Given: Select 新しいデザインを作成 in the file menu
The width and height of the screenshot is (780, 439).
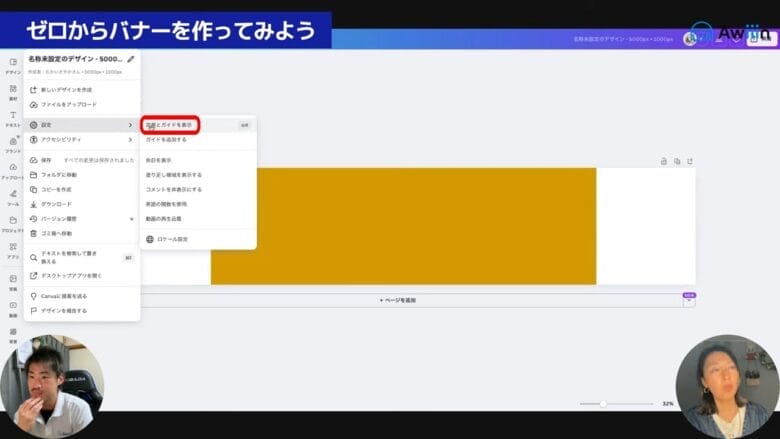Looking at the screenshot, I should pos(82,89).
